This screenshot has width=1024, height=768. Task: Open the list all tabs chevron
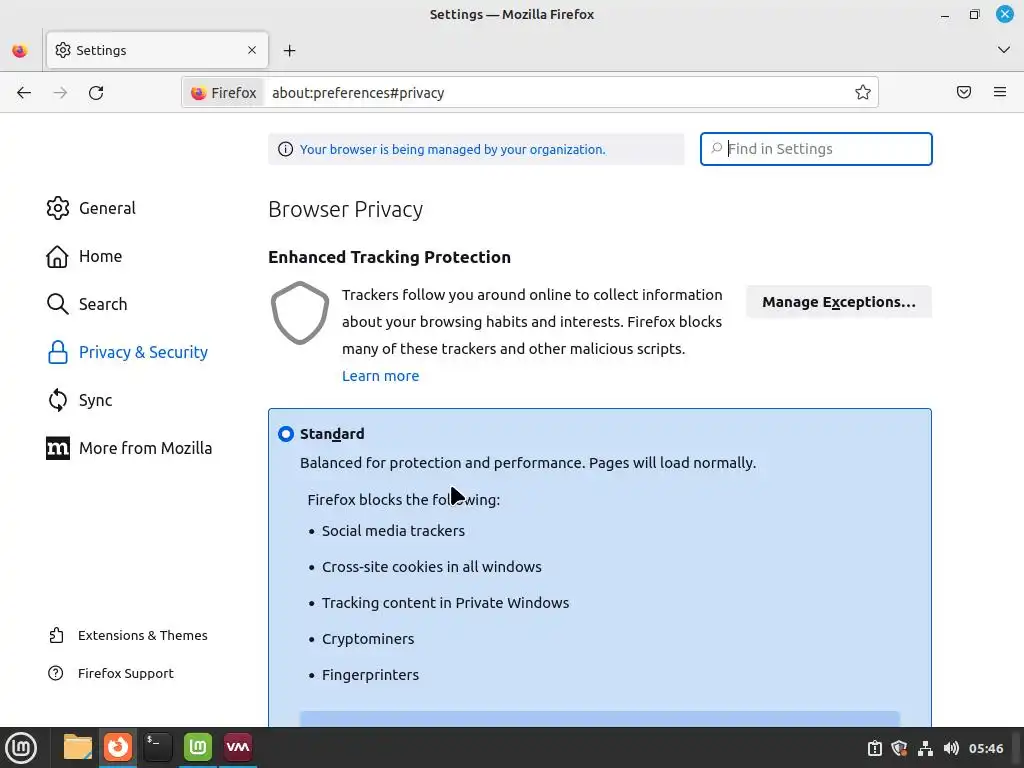tap(1004, 50)
